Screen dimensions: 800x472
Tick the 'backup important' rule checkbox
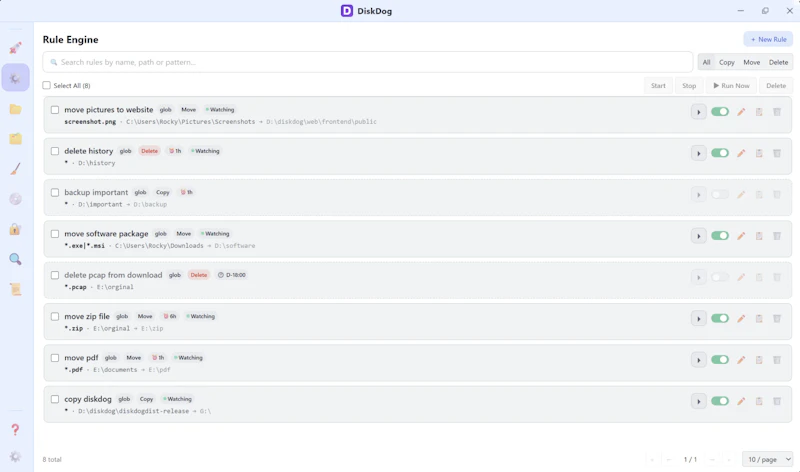tap(55, 192)
